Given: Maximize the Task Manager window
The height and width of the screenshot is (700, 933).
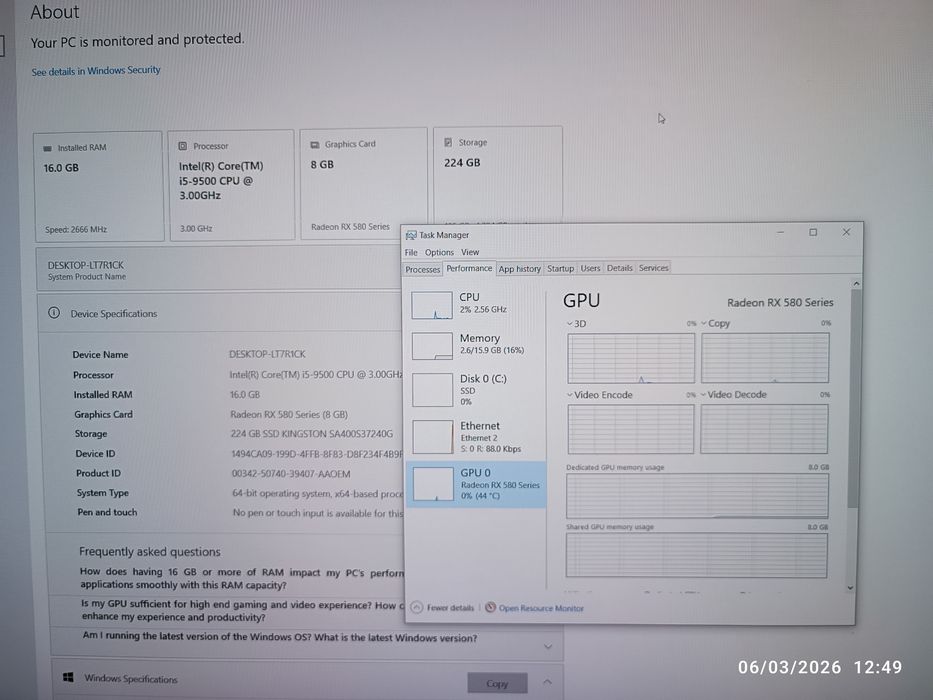Looking at the screenshot, I should coord(813,232).
